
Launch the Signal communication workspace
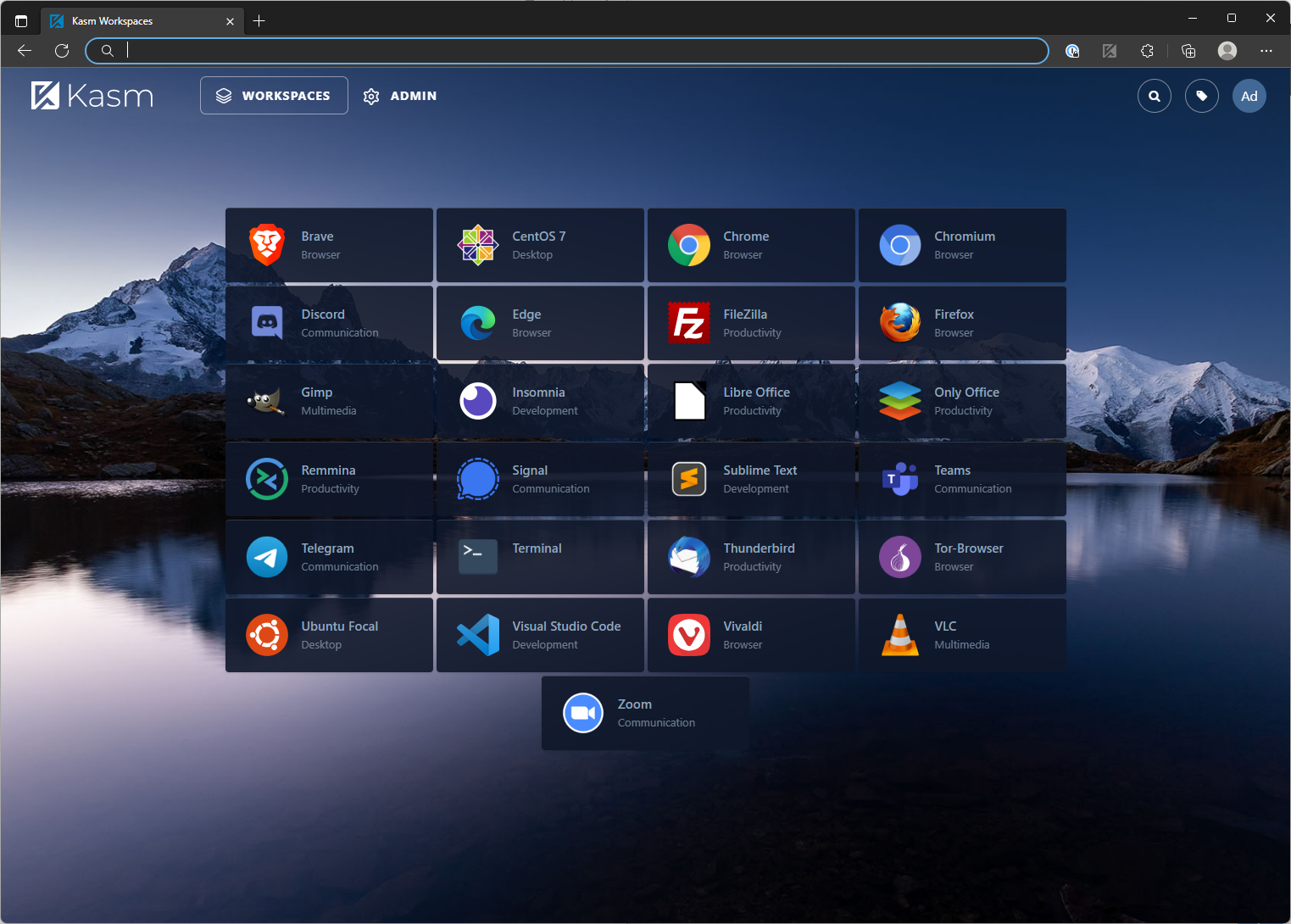(540, 479)
